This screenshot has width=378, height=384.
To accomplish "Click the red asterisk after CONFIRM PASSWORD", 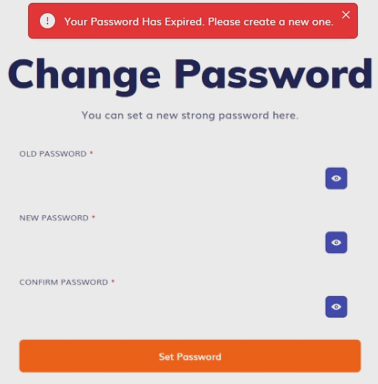I will (x=113, y=281).
